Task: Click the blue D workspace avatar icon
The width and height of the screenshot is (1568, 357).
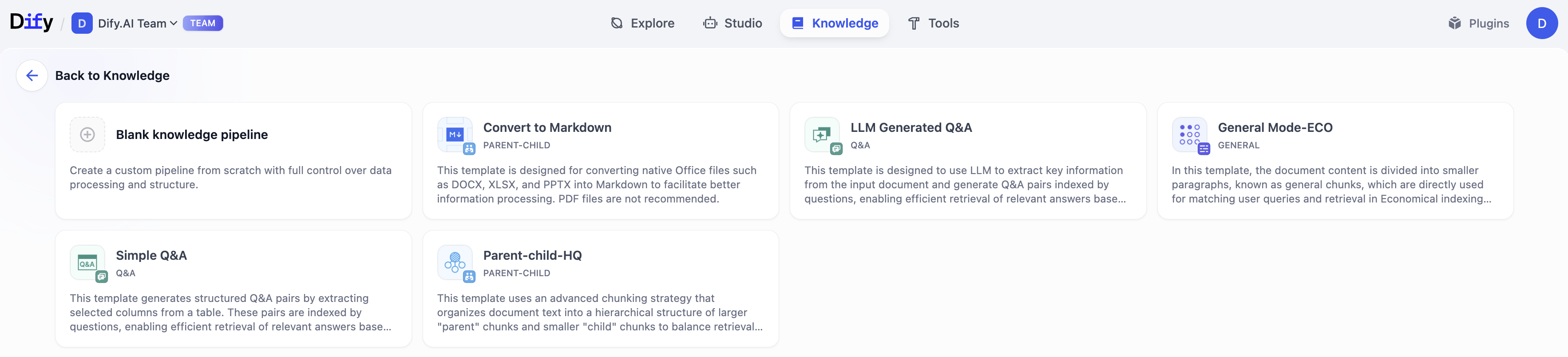Action: 82,23
